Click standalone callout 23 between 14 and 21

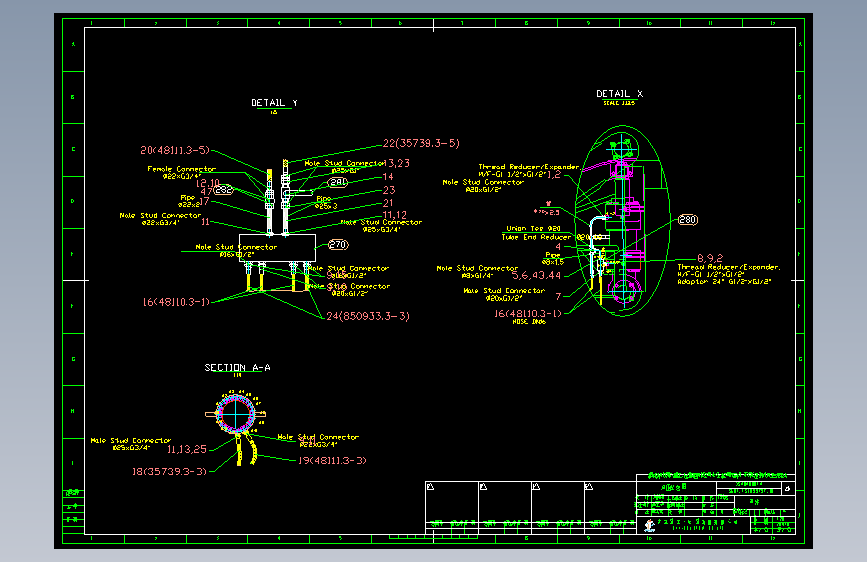389,190
